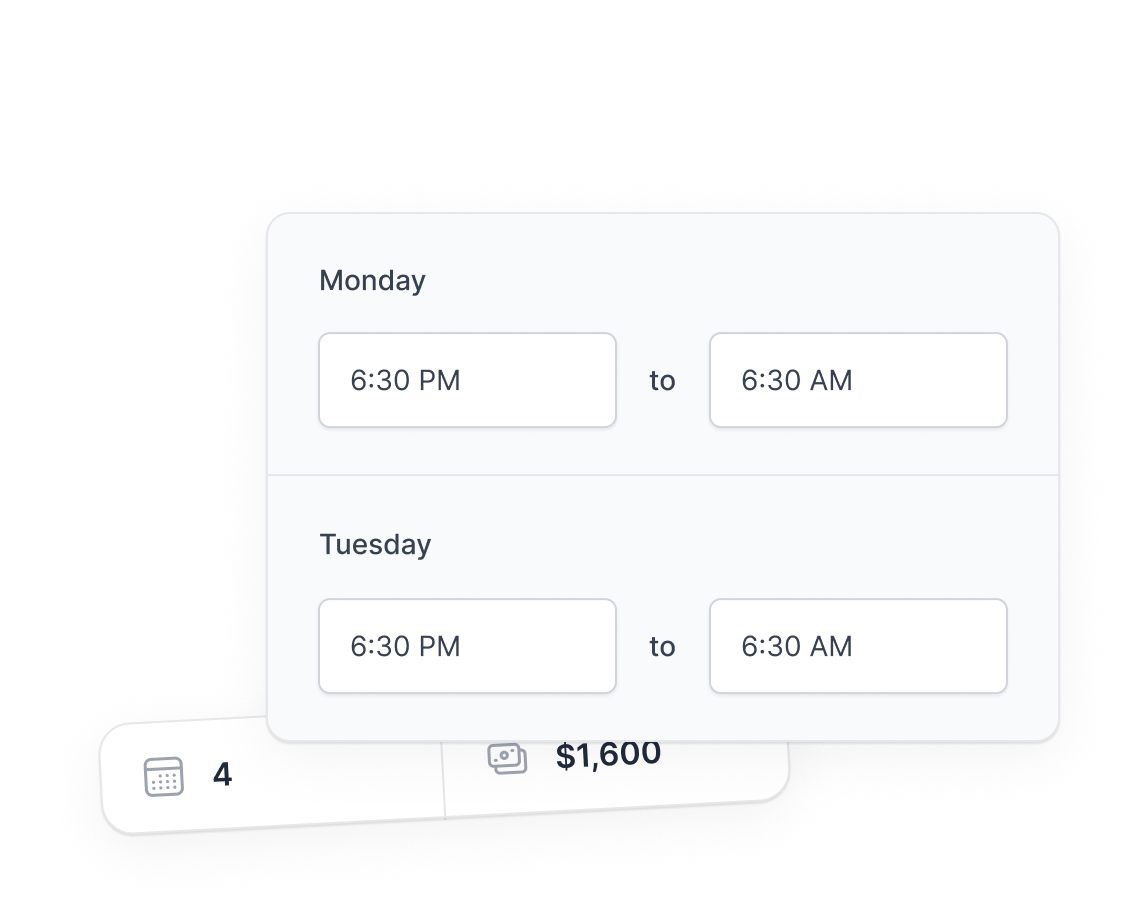Click the "to" text in Monday's row

click(662, 381)
